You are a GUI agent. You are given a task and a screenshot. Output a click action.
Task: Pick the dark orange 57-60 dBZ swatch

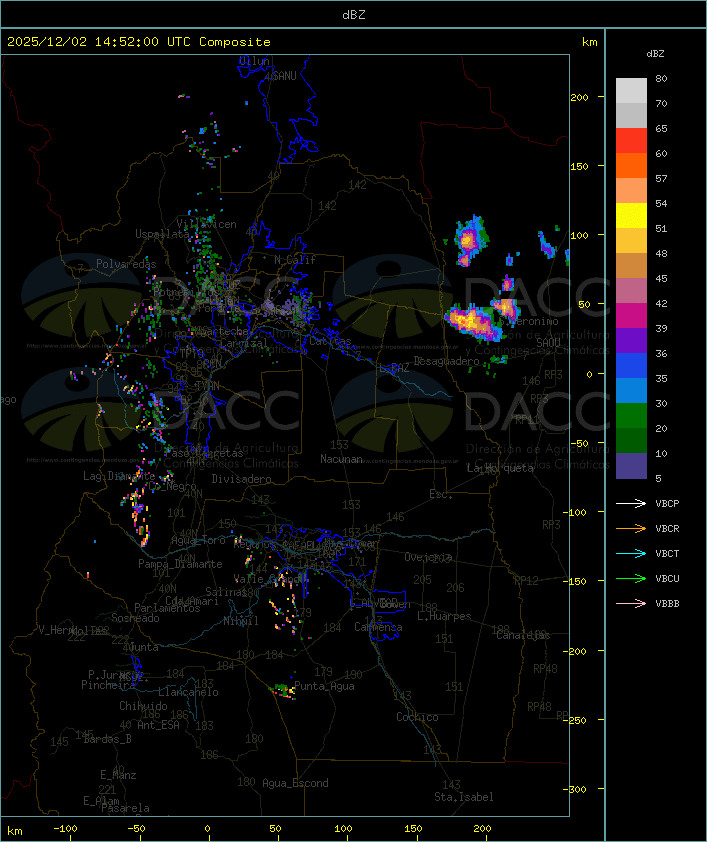(631, 165)
